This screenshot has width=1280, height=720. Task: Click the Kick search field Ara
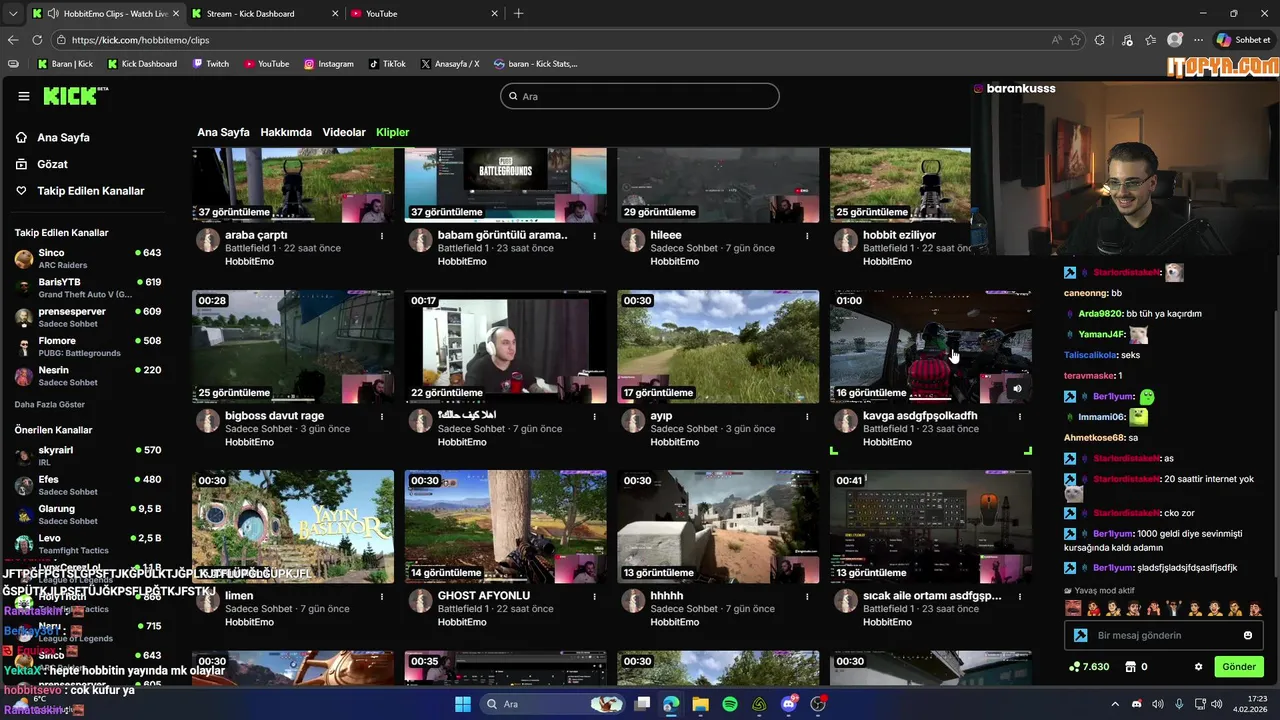coord(640,96)
